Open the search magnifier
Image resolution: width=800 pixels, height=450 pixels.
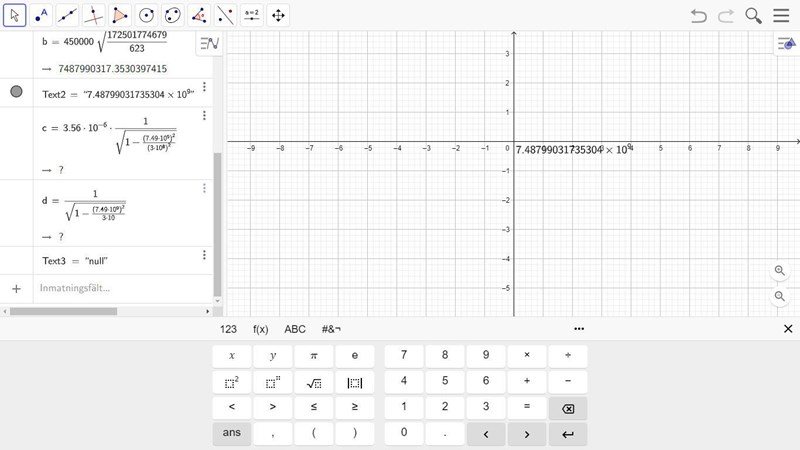753,15
